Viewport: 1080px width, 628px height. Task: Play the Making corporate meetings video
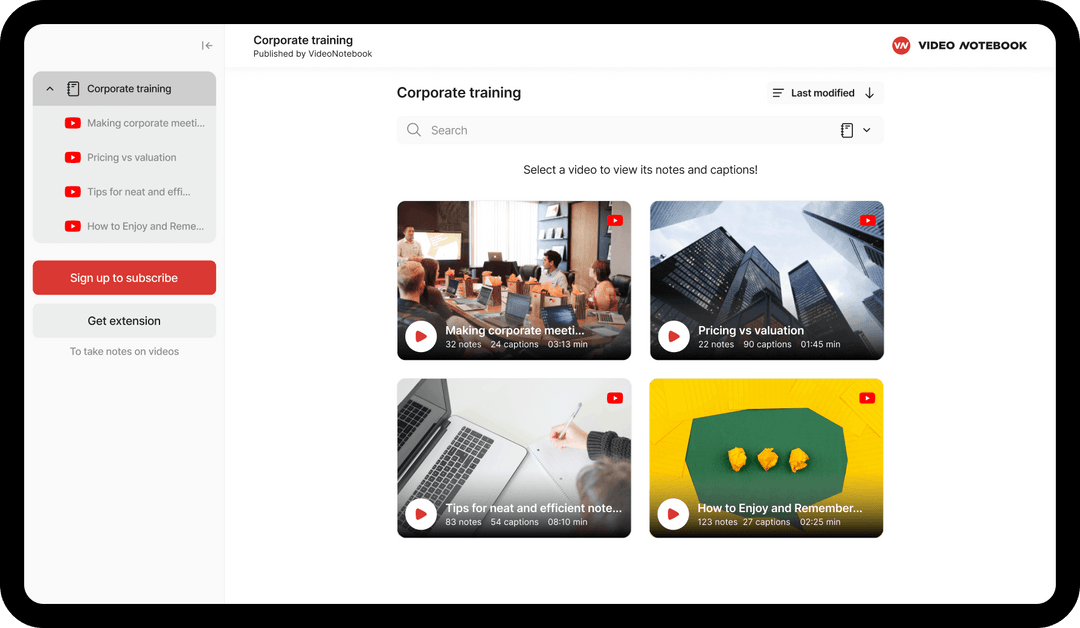(x=421, y=337)
